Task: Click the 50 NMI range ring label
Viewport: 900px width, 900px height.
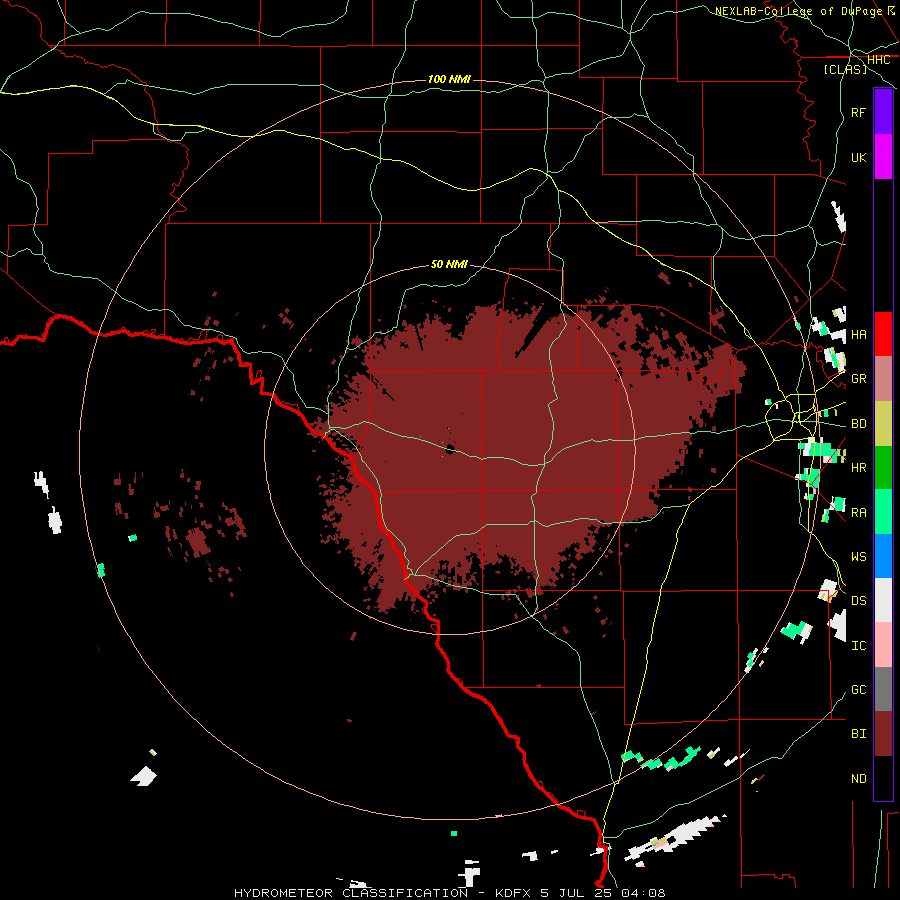Action: 449,264
